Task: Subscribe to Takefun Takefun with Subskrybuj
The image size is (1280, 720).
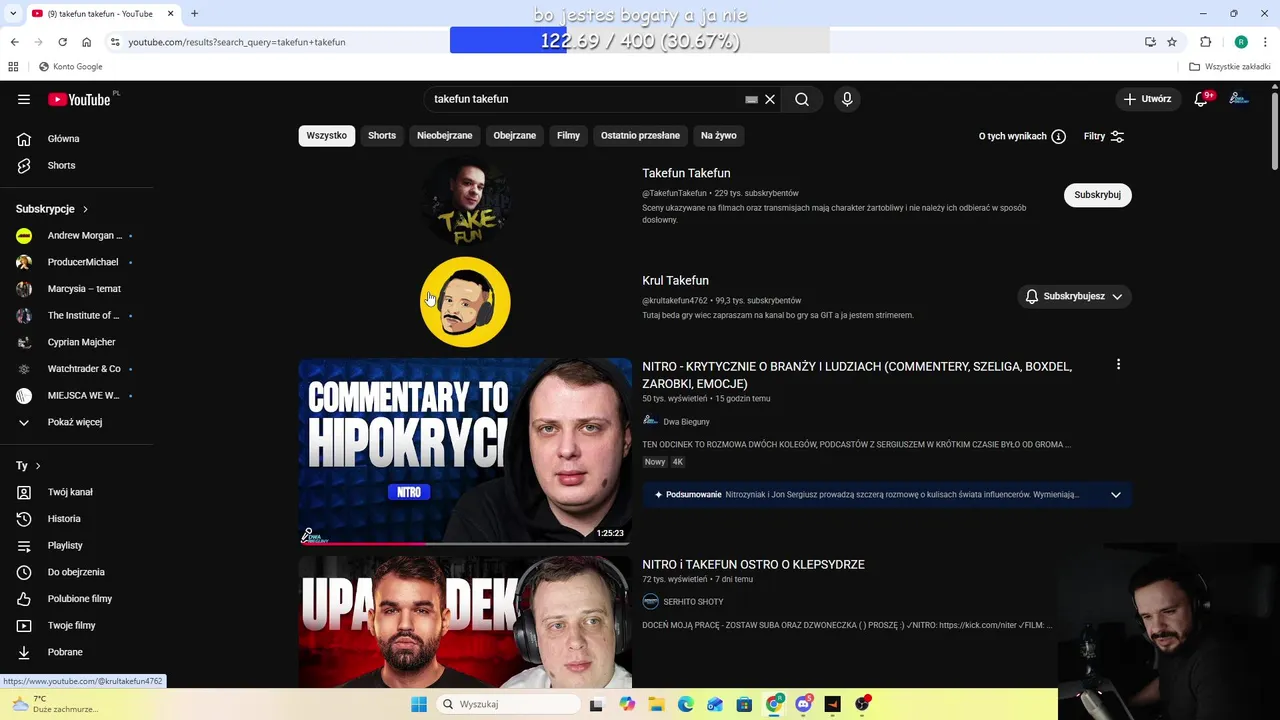Action: [x=1097, y=195]
